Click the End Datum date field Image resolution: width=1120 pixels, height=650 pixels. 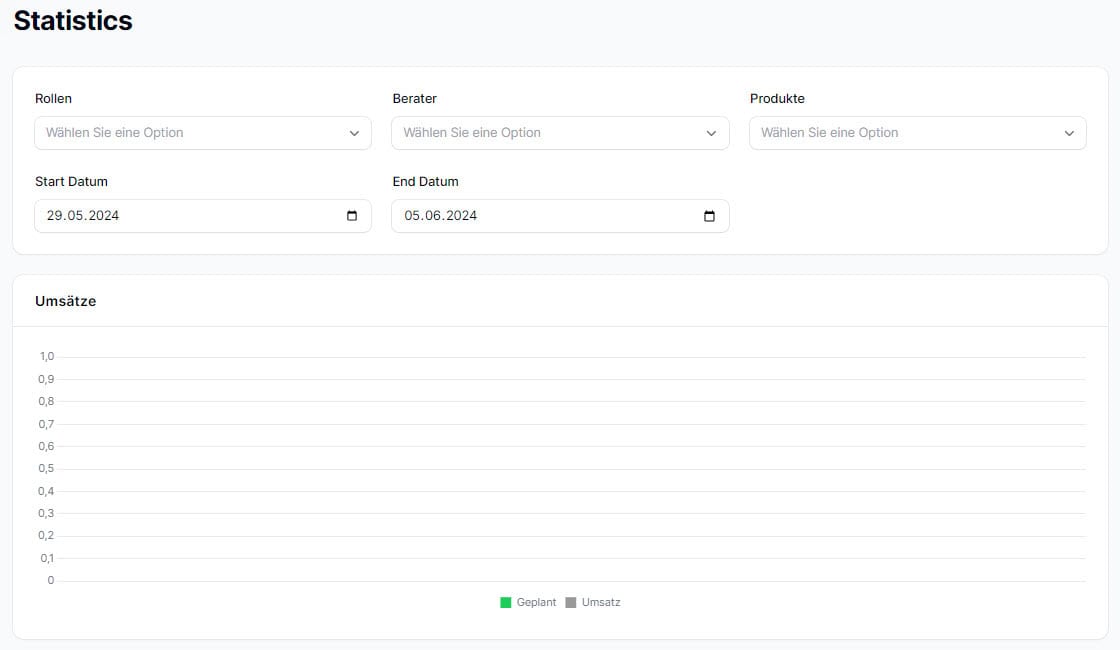pos(560,216)
